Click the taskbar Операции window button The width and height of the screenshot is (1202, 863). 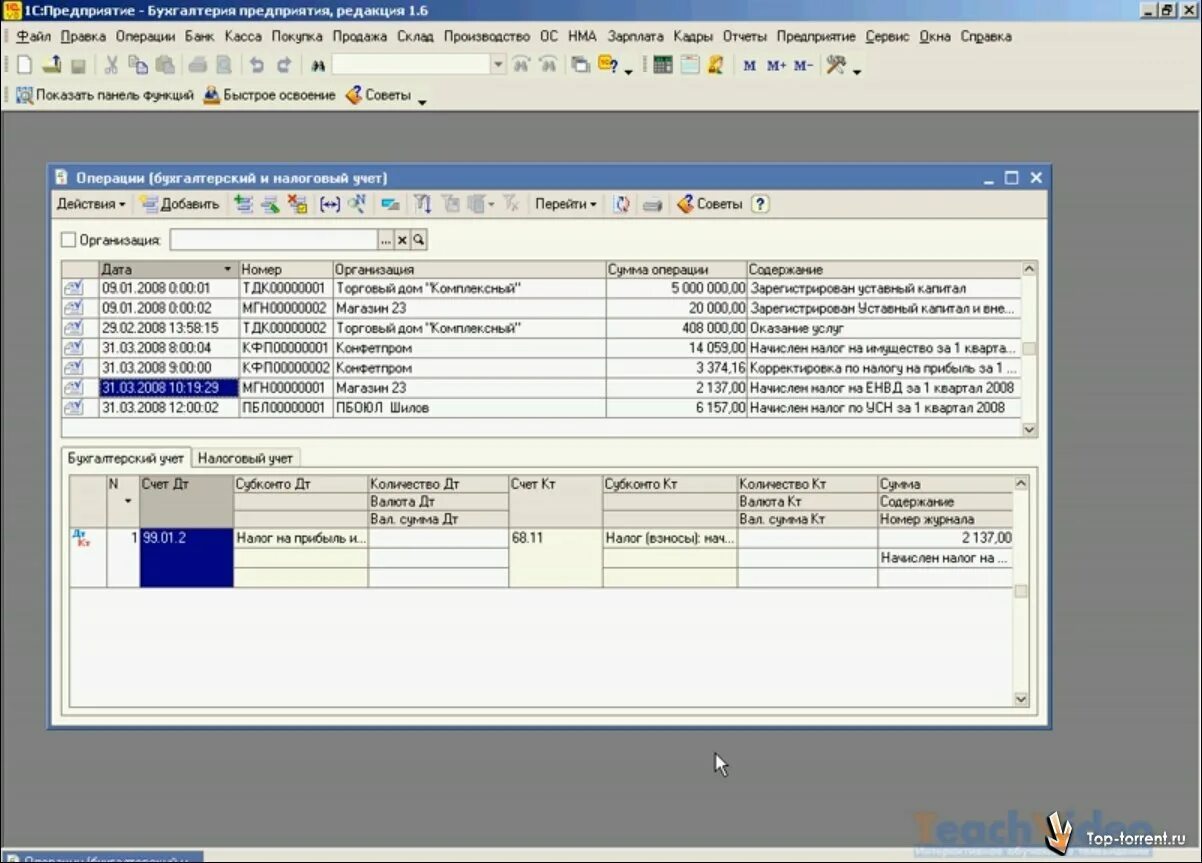102,857
